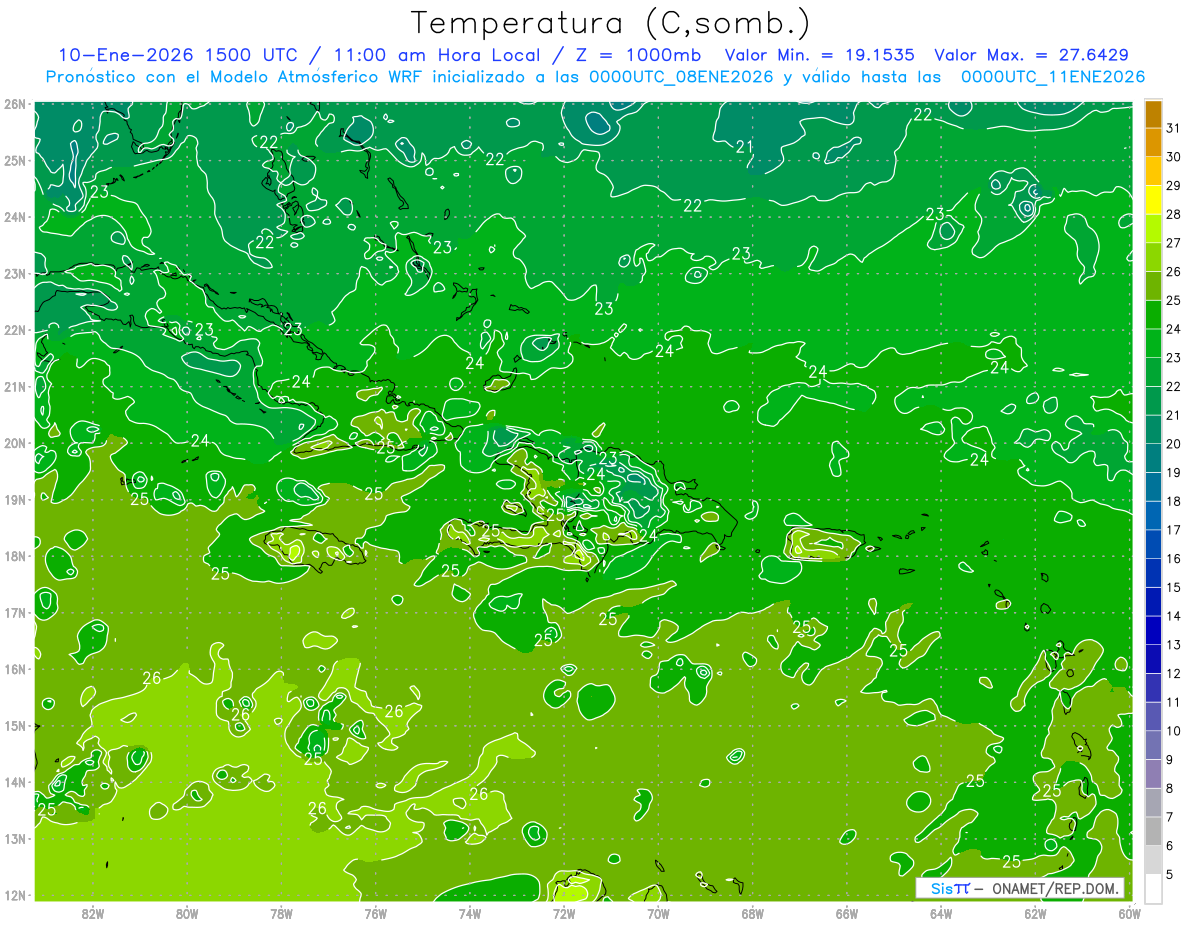Click the '64W' longitude axis label
This screenshot has width=1200, height=927.
click(941, 912)
